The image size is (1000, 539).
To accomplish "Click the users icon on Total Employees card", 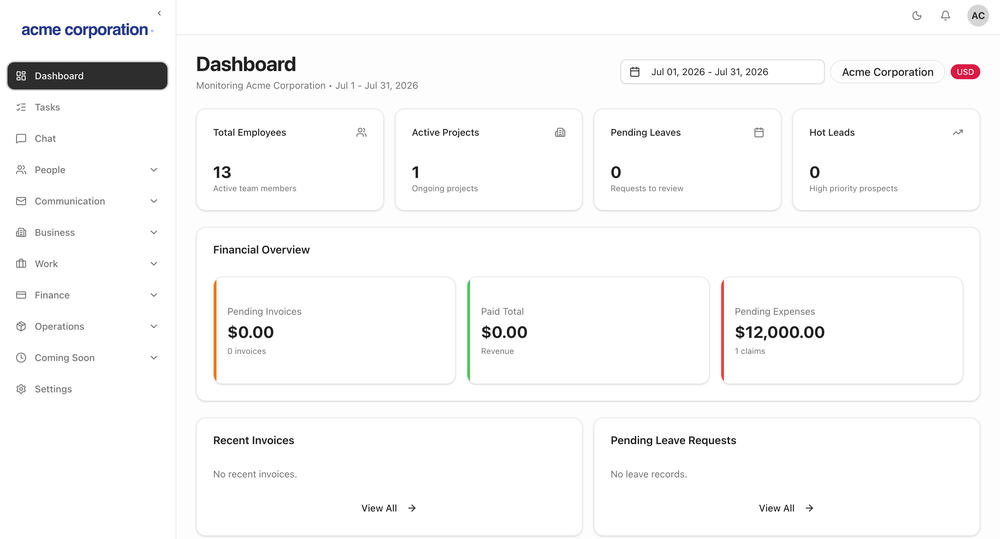I will pos(362,133).
